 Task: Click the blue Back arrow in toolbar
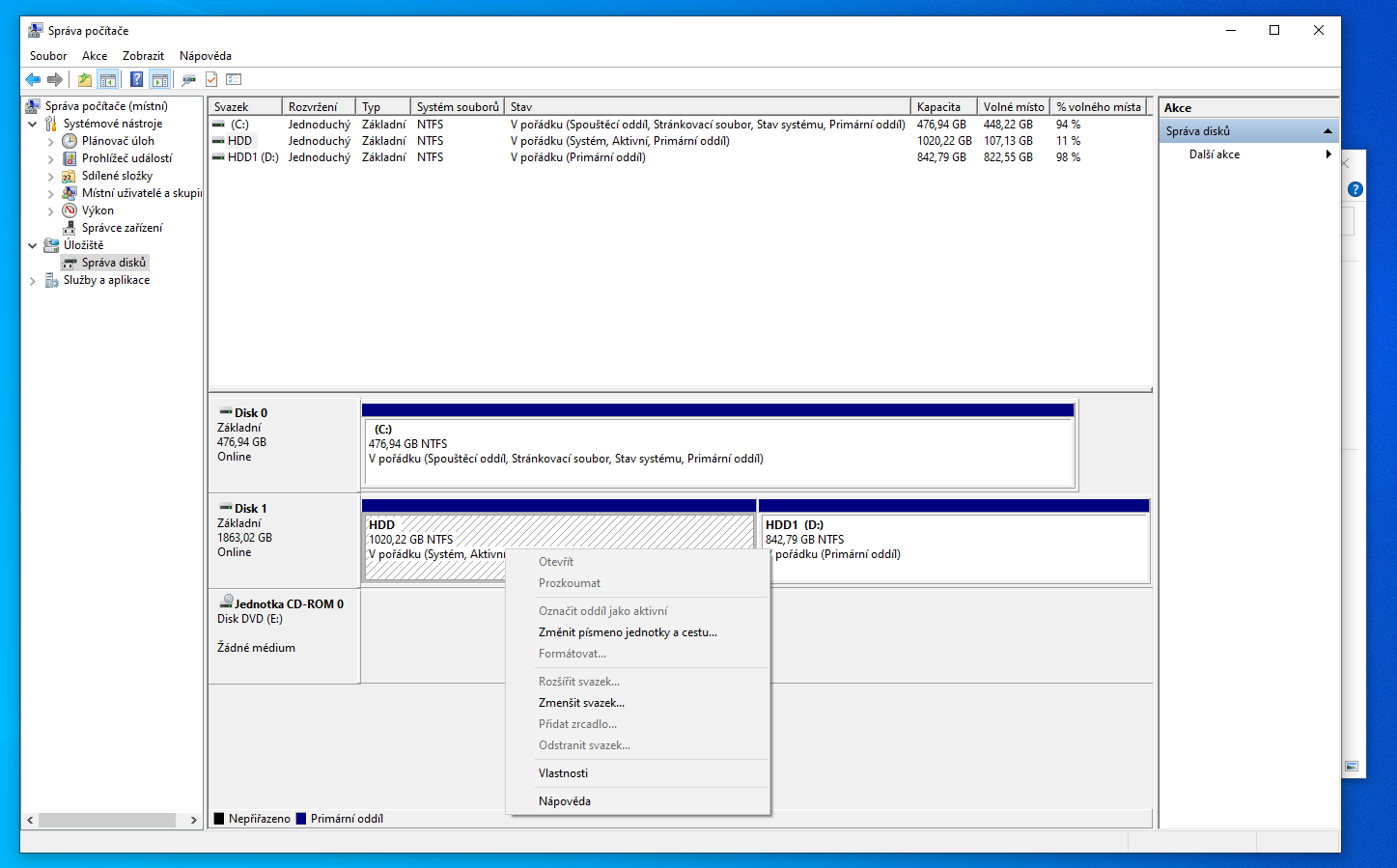point(33,80)
